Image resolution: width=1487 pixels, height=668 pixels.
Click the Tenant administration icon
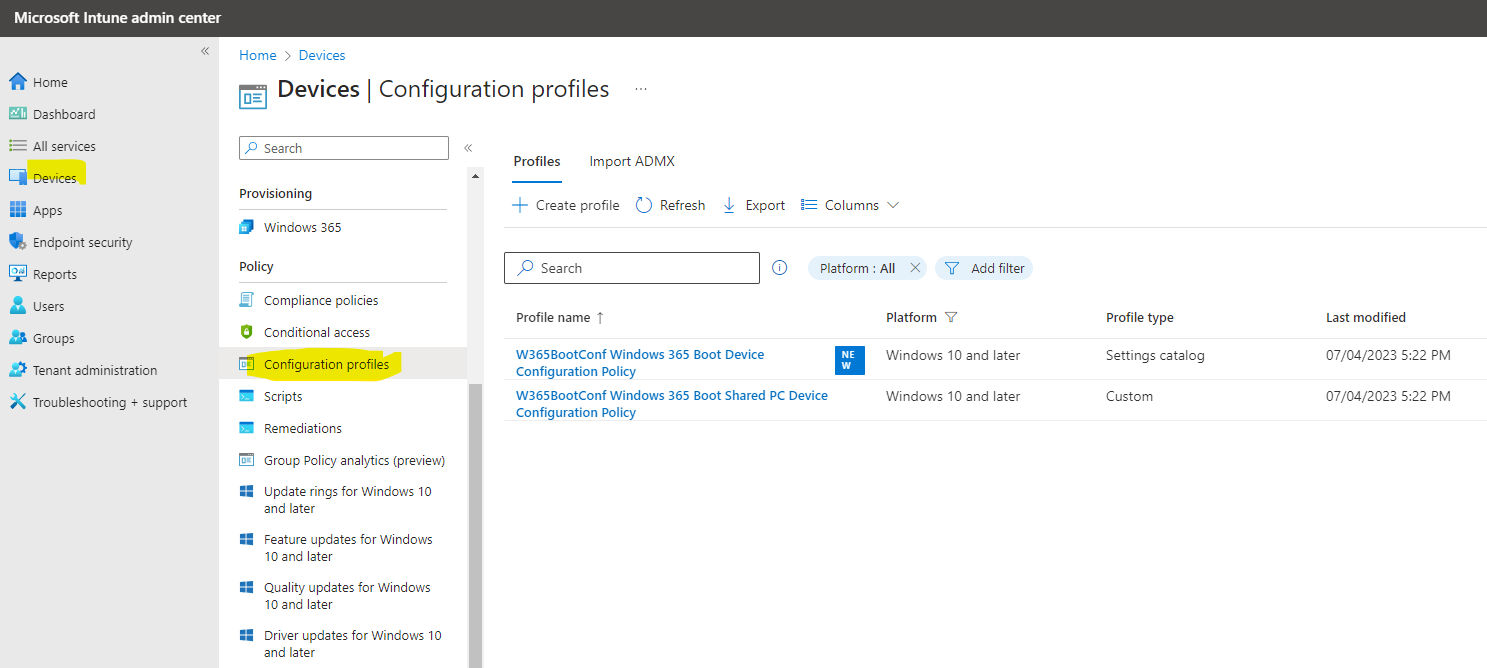point(17,370)
